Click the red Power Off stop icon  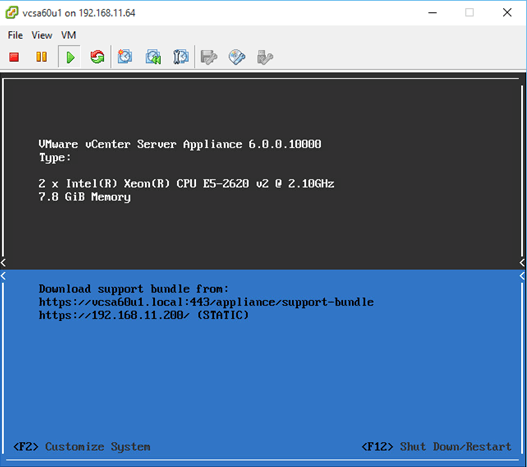coord(14,57)
